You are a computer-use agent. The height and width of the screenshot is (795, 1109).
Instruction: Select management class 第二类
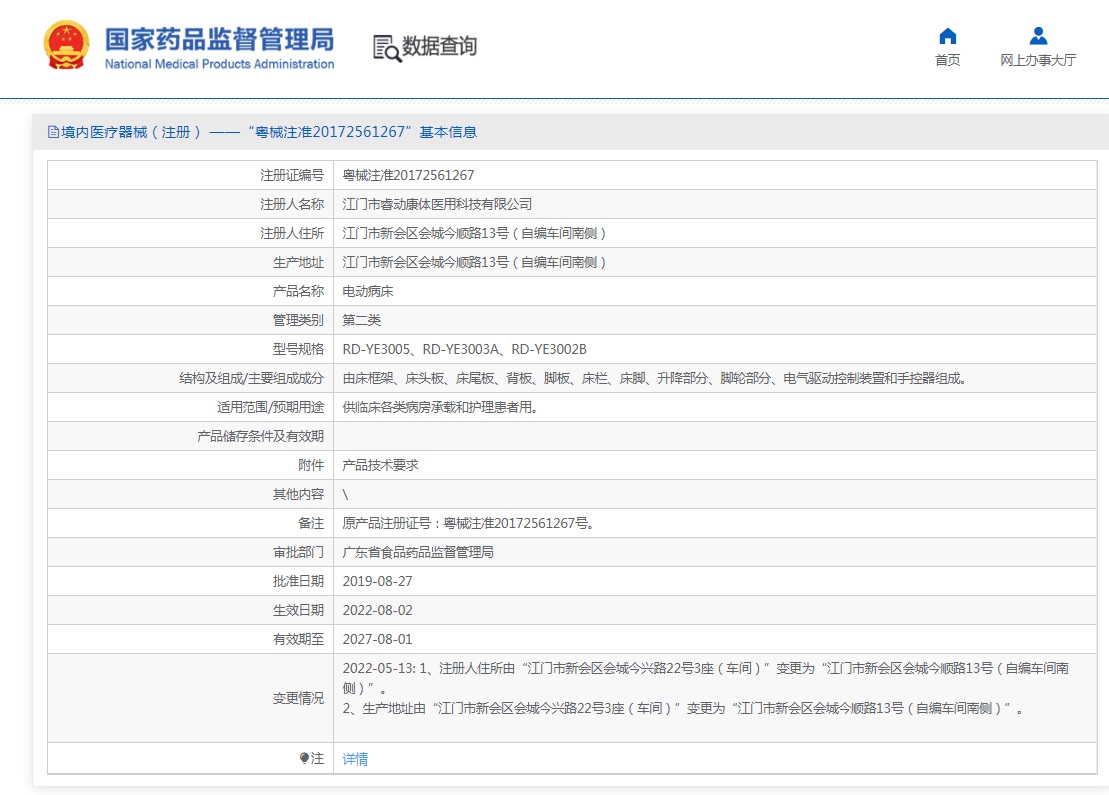pyautogui.click(x=361, y=320)
